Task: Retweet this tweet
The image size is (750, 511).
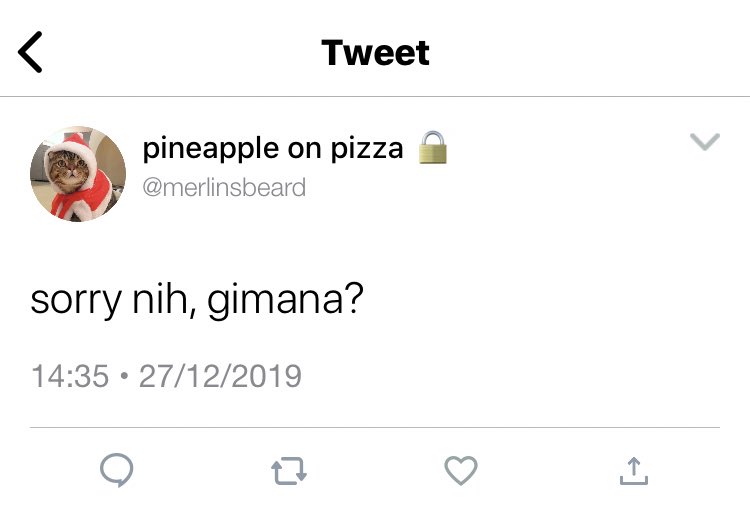Action: 289,470
